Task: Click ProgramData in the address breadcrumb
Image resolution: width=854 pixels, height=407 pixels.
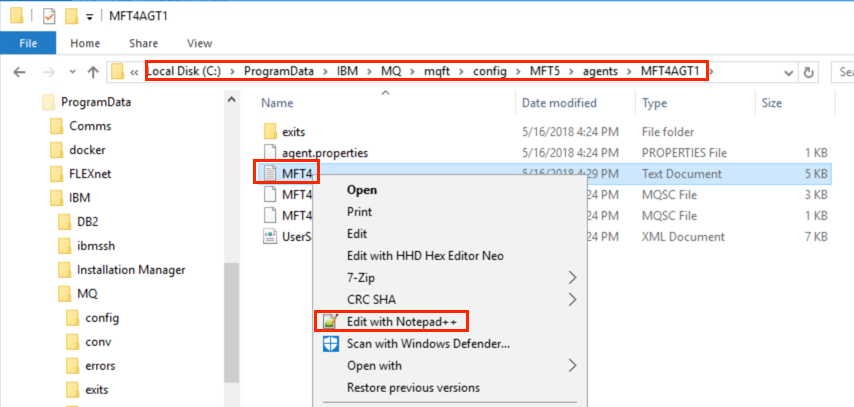Action: tap(278, 71)
